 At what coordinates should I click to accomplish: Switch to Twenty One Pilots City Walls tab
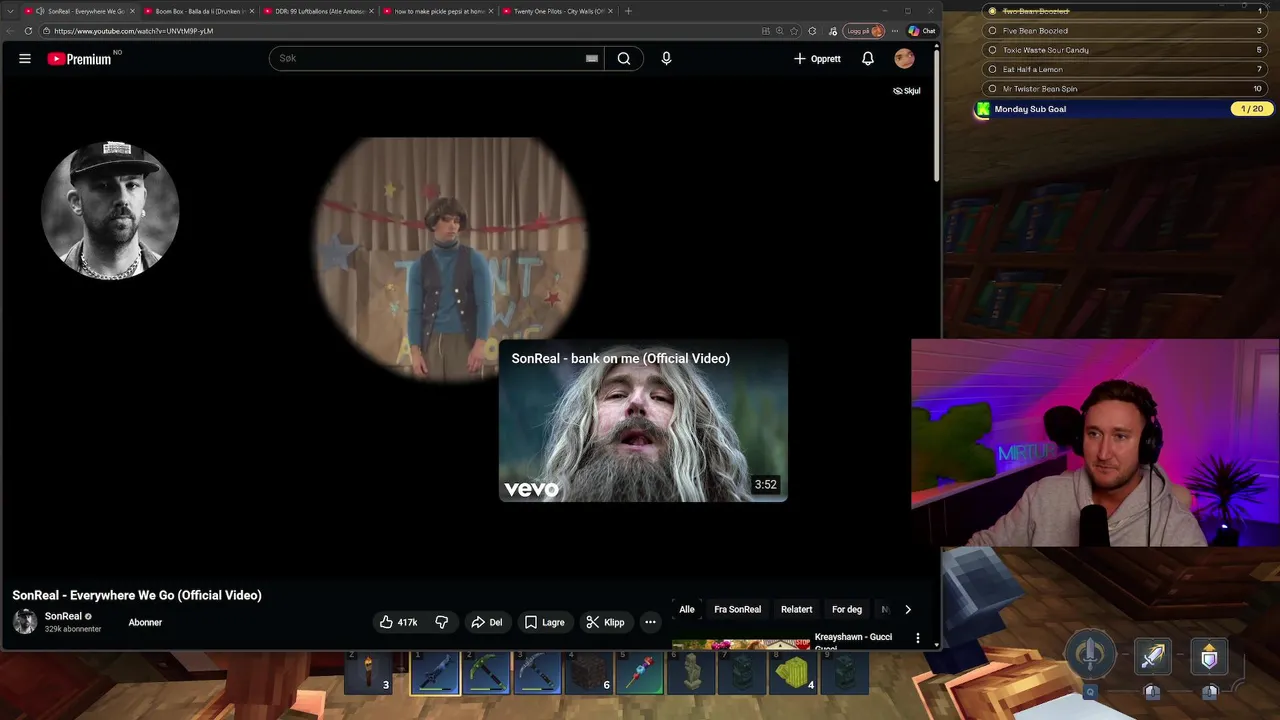(x=558, y=11)
